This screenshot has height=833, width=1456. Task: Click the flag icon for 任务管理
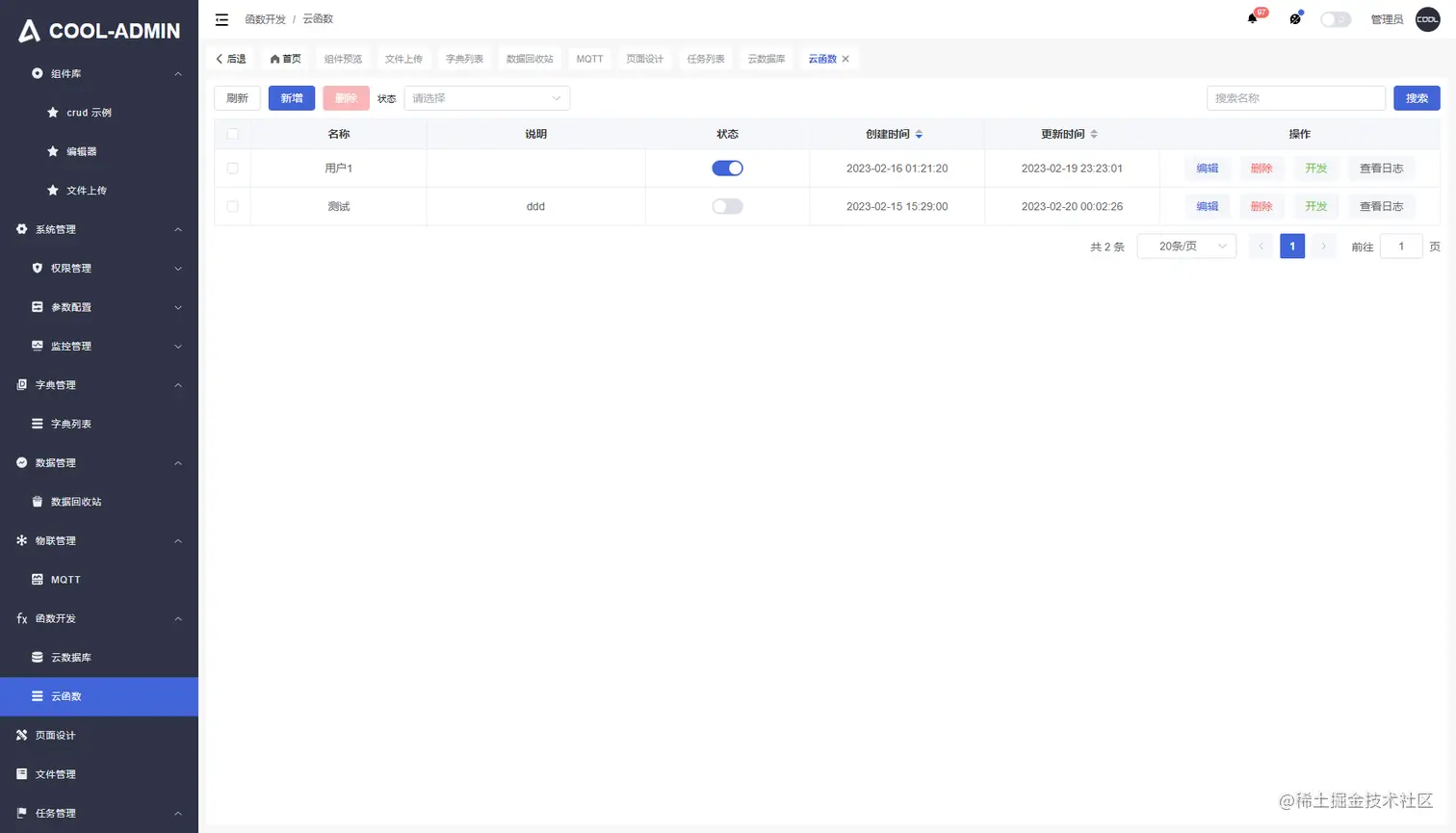[x=22, y=814]
